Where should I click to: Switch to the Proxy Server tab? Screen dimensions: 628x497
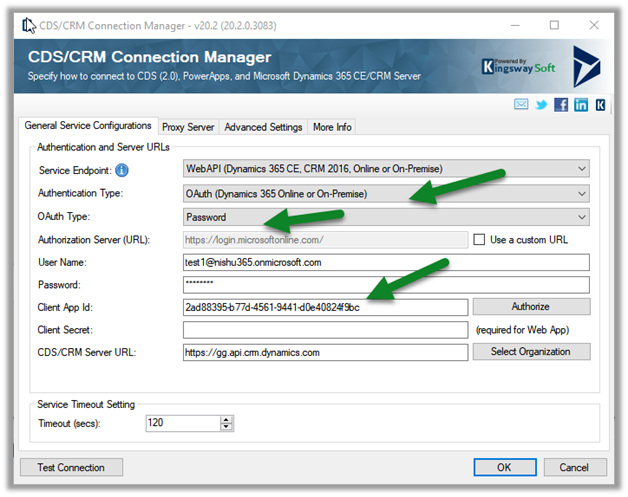point(188,127)
